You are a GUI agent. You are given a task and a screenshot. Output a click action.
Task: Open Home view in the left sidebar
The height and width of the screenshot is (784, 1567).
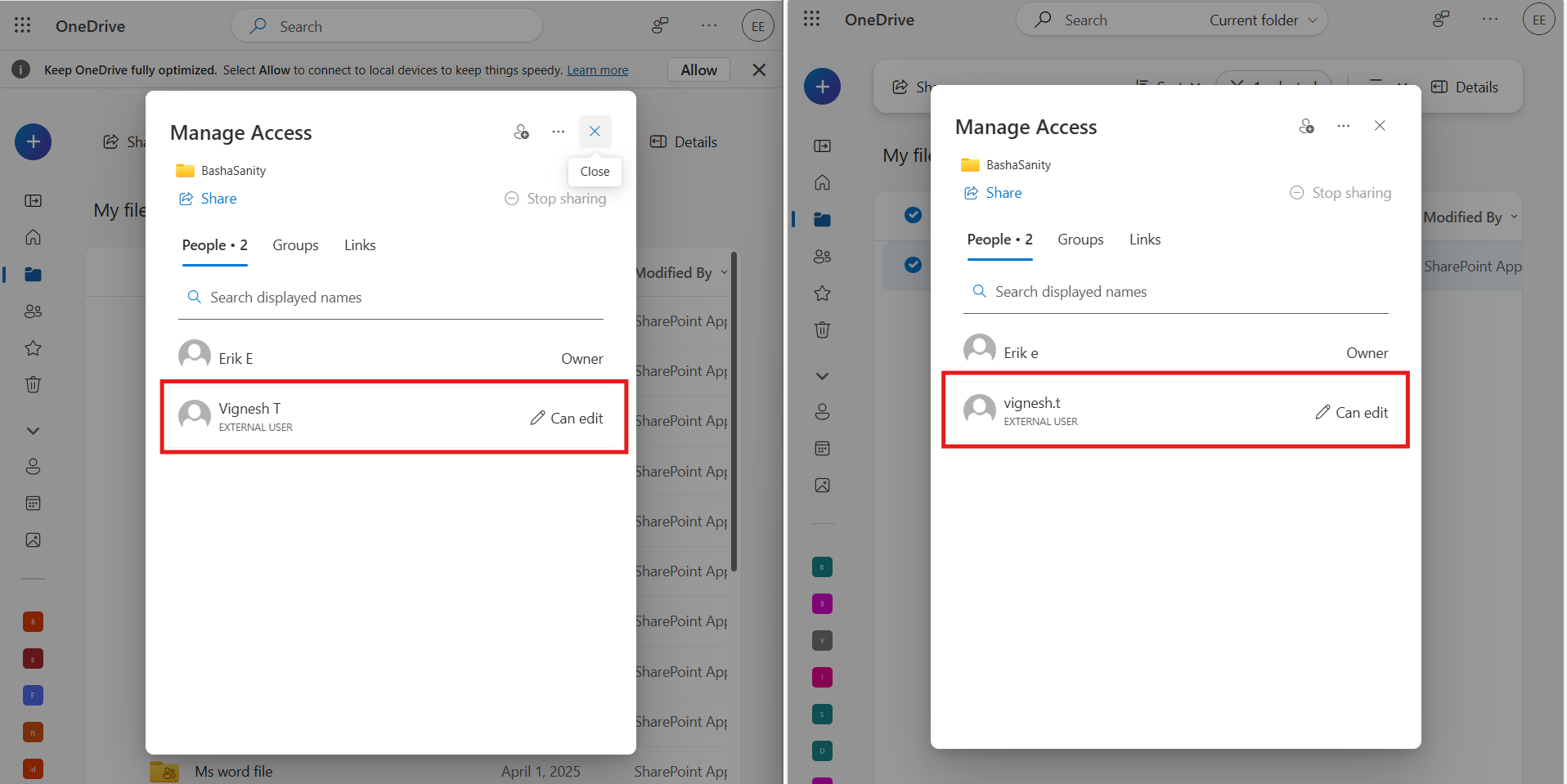[x=33, y=236]
